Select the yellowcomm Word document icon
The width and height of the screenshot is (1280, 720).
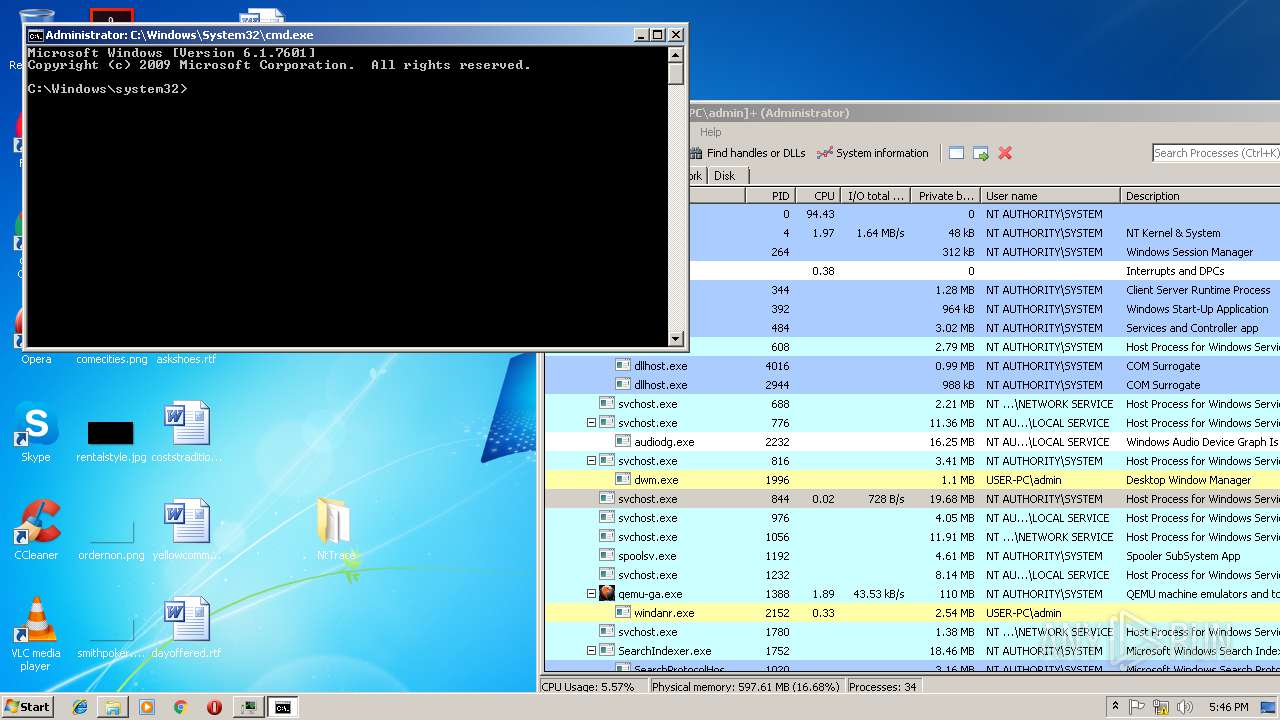pos(187,521)
